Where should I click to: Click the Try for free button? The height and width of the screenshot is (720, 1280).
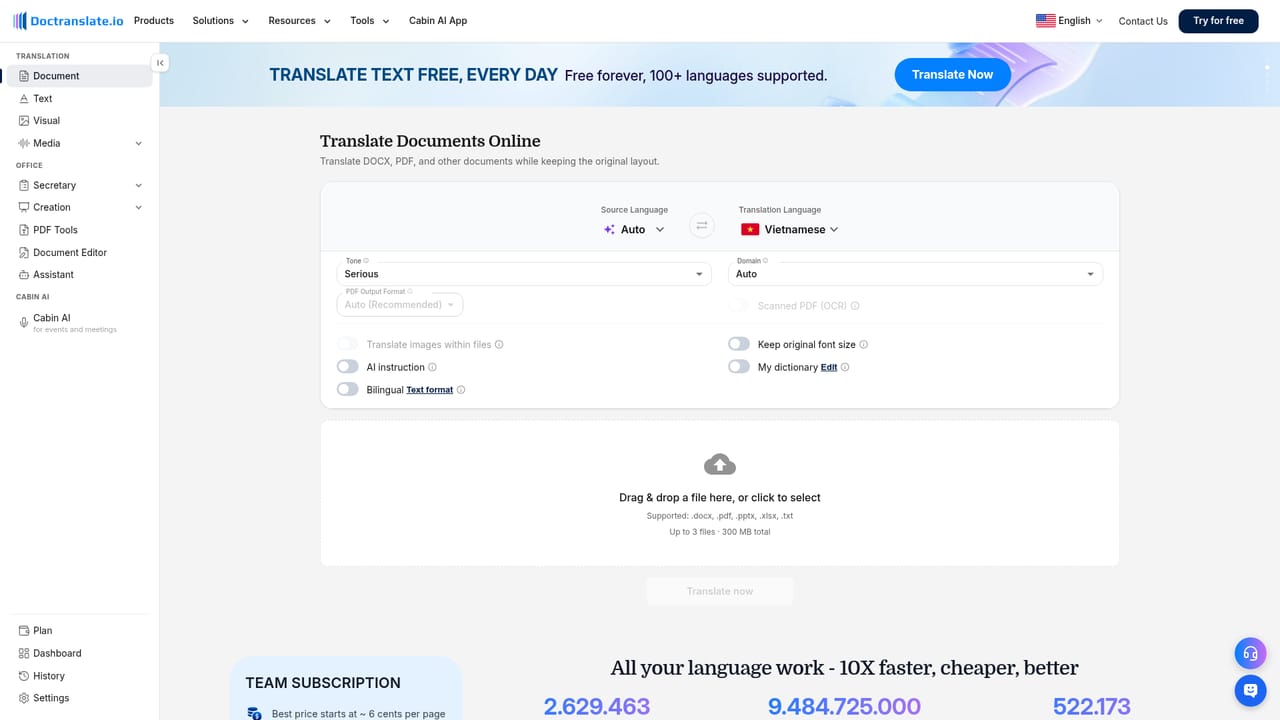[1218, 21]
